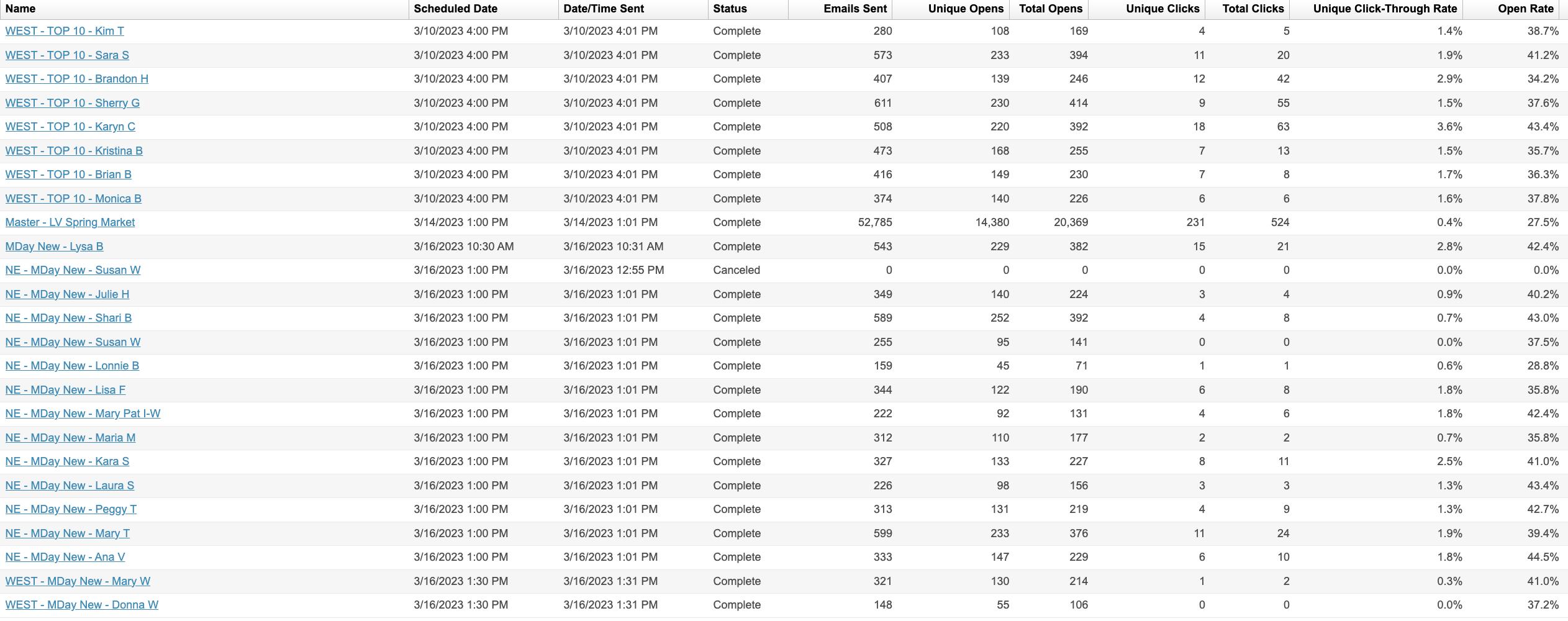Open WEST - MDay New - Donna W
The height and width of the screenshot is (621, 1568).
(x=82, y=605)
